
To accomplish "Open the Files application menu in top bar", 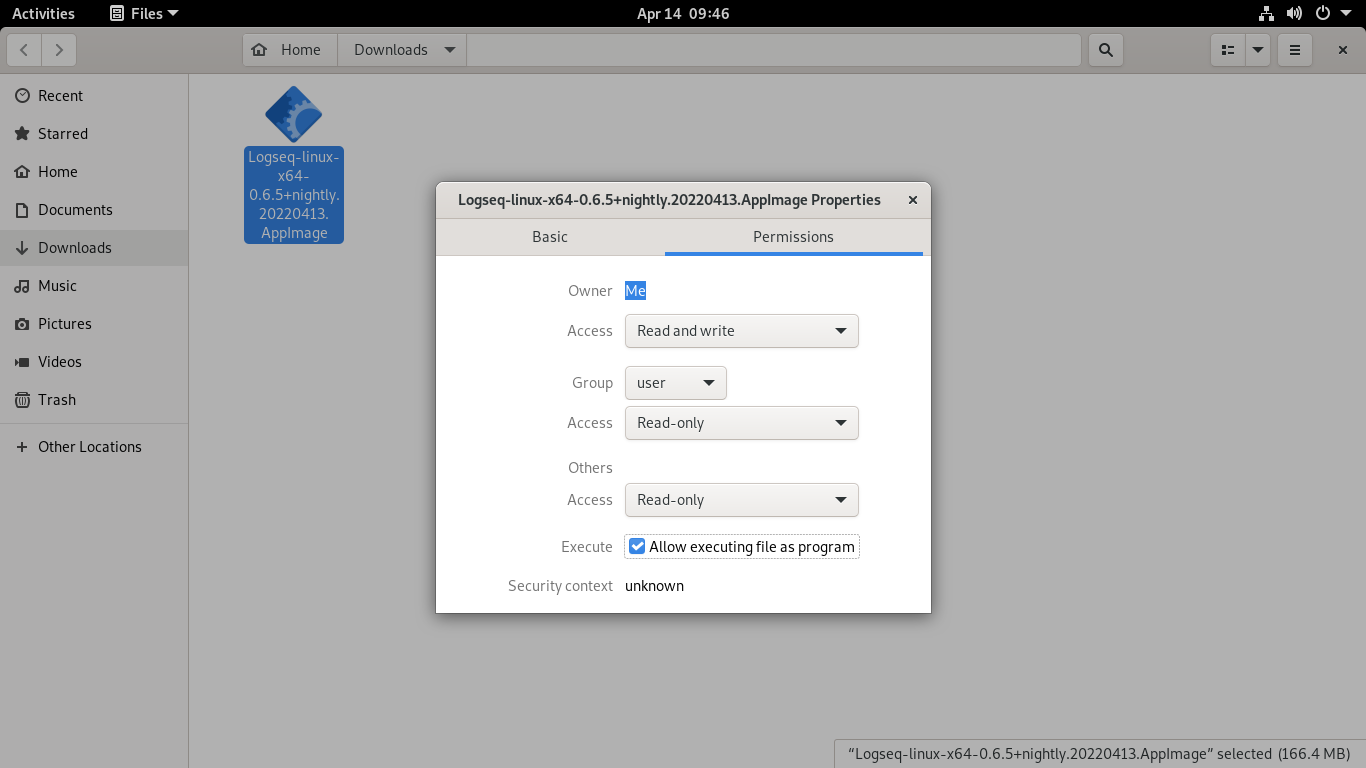I will [144, 13].
